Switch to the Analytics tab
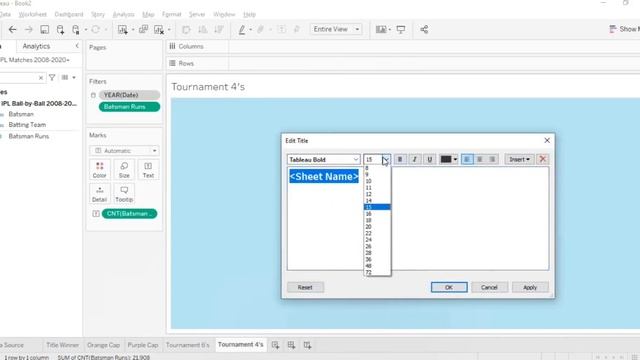Screen dimensions: 640x360 point(36,46)
